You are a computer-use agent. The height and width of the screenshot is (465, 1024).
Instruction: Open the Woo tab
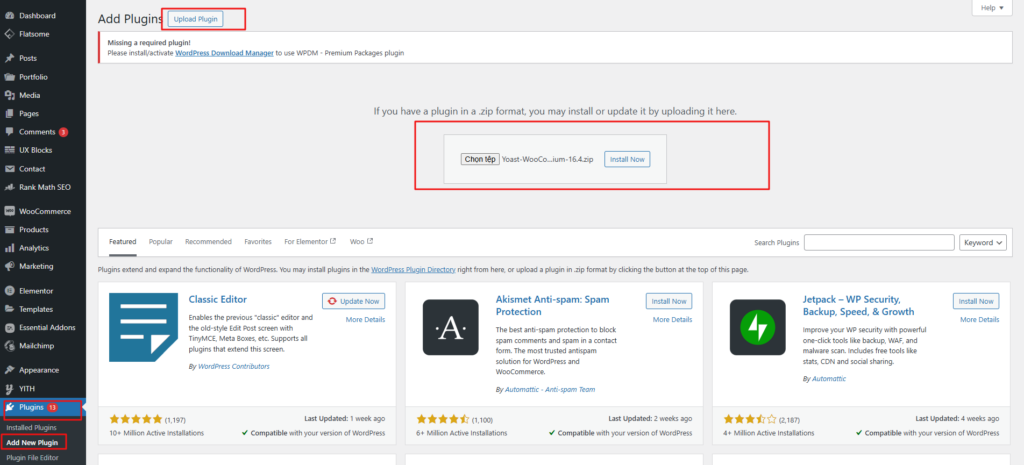pyautogui.click(x=361, y=242)
